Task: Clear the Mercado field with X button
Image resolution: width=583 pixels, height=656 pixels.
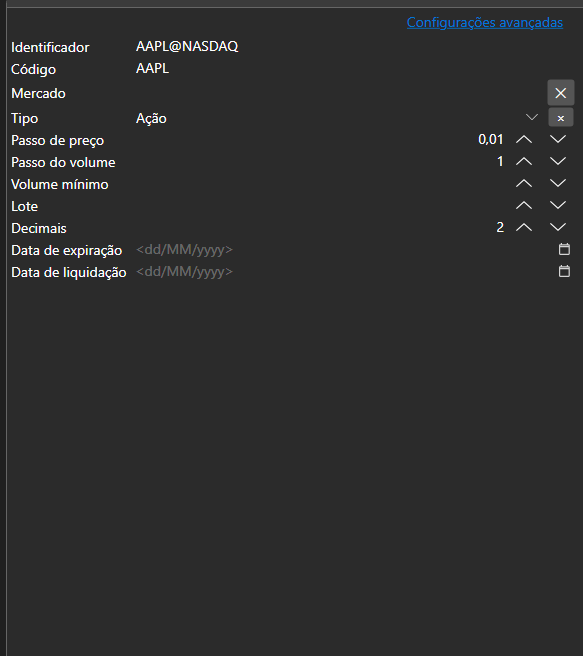Action: point(561,93)
